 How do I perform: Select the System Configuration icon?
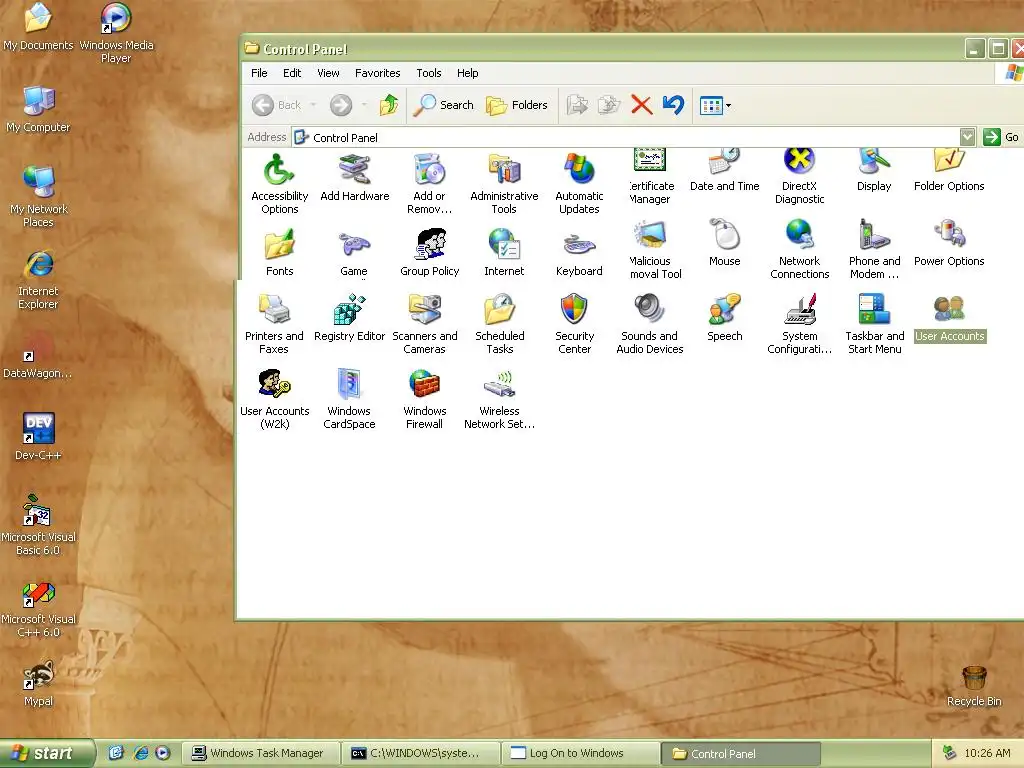[x=799, y=324]
